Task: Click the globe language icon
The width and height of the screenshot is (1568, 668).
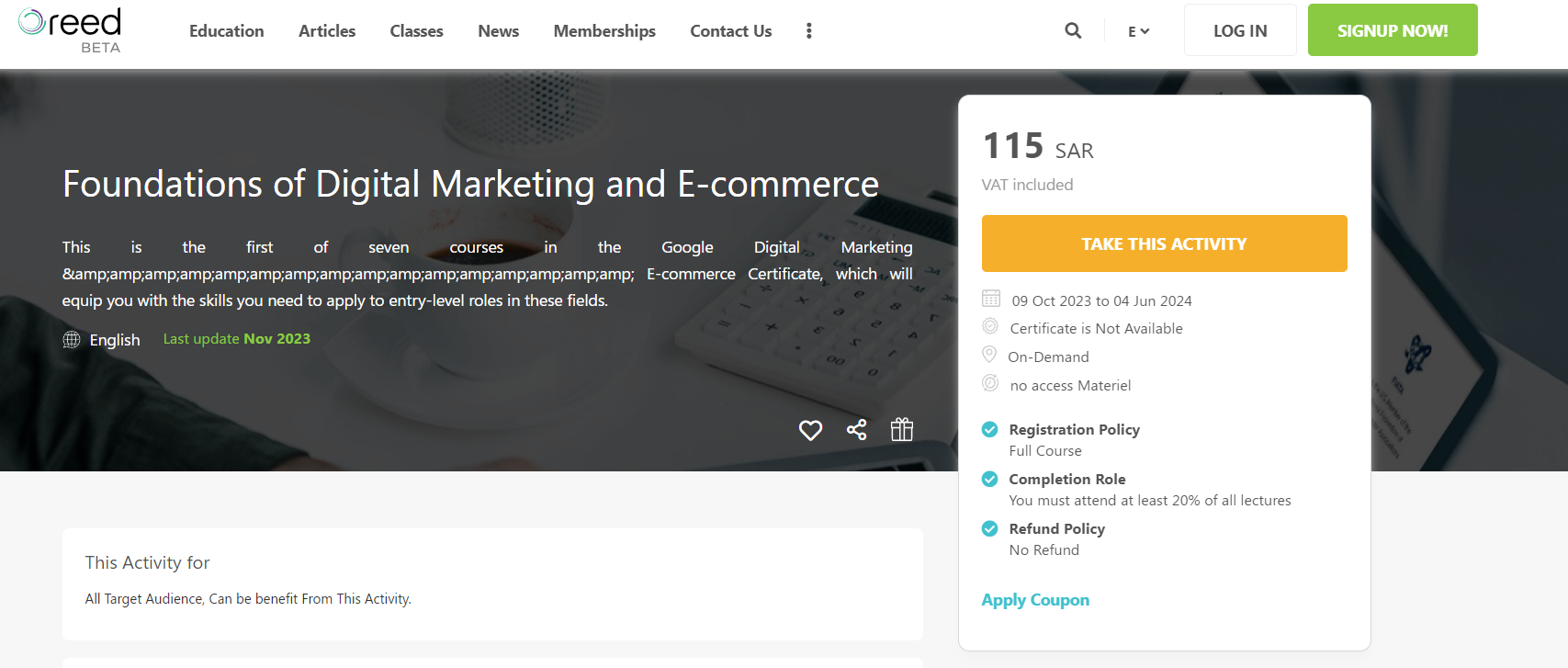Action: click(x=71, y=340)
